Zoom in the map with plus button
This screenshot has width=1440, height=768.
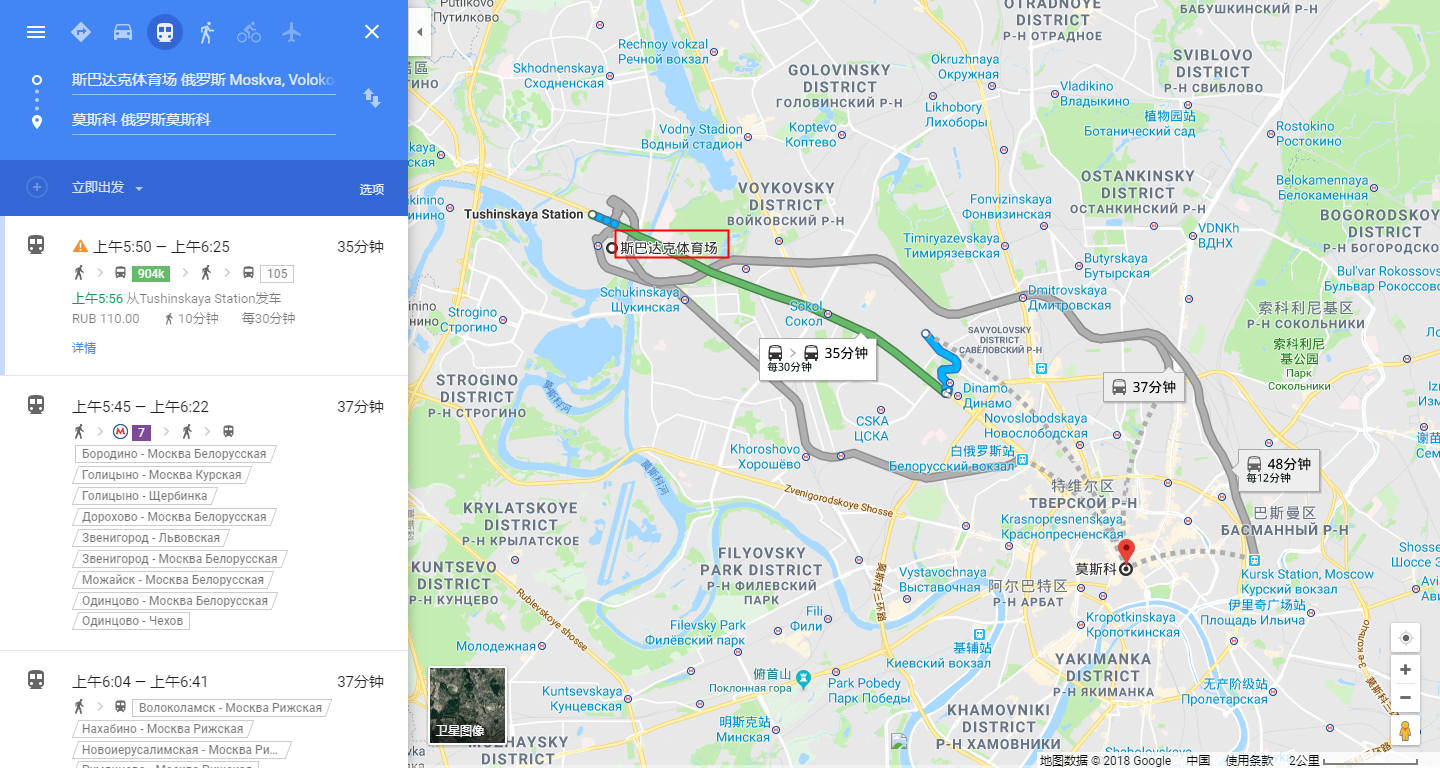pyautogui.click(x=1406, y=670)
